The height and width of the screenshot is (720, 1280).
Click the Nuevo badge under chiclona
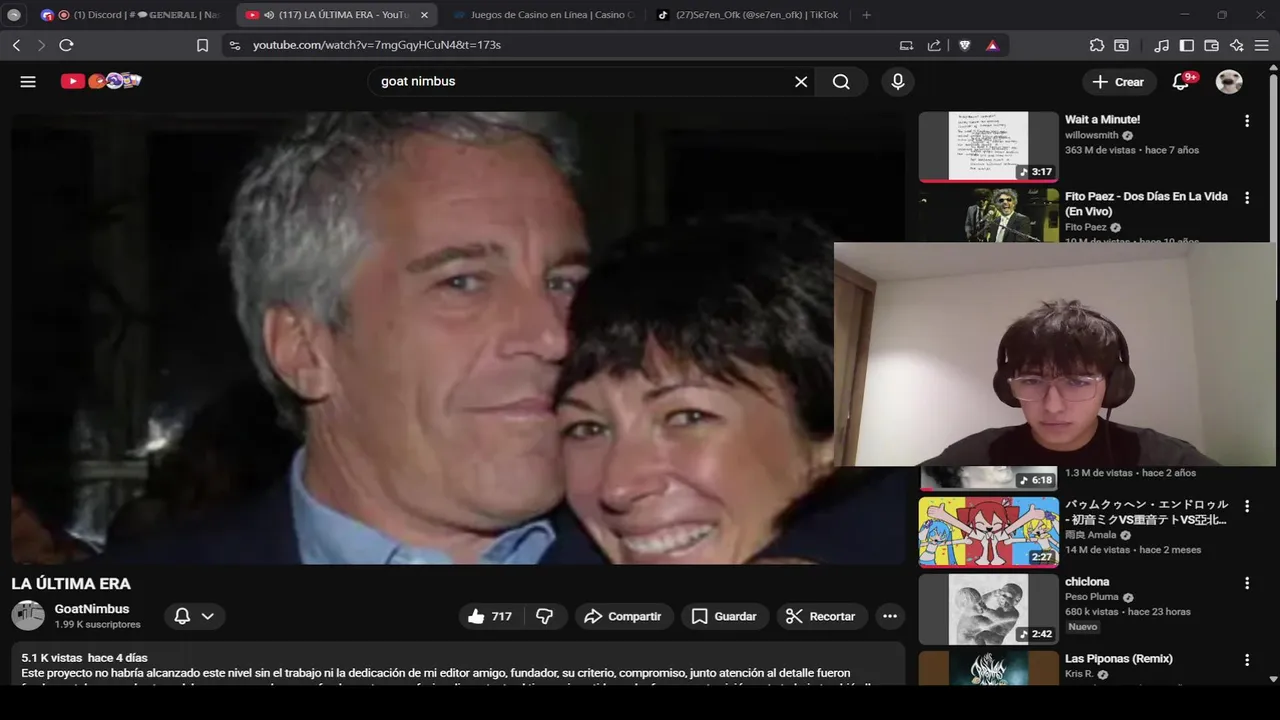[1083, 627]
